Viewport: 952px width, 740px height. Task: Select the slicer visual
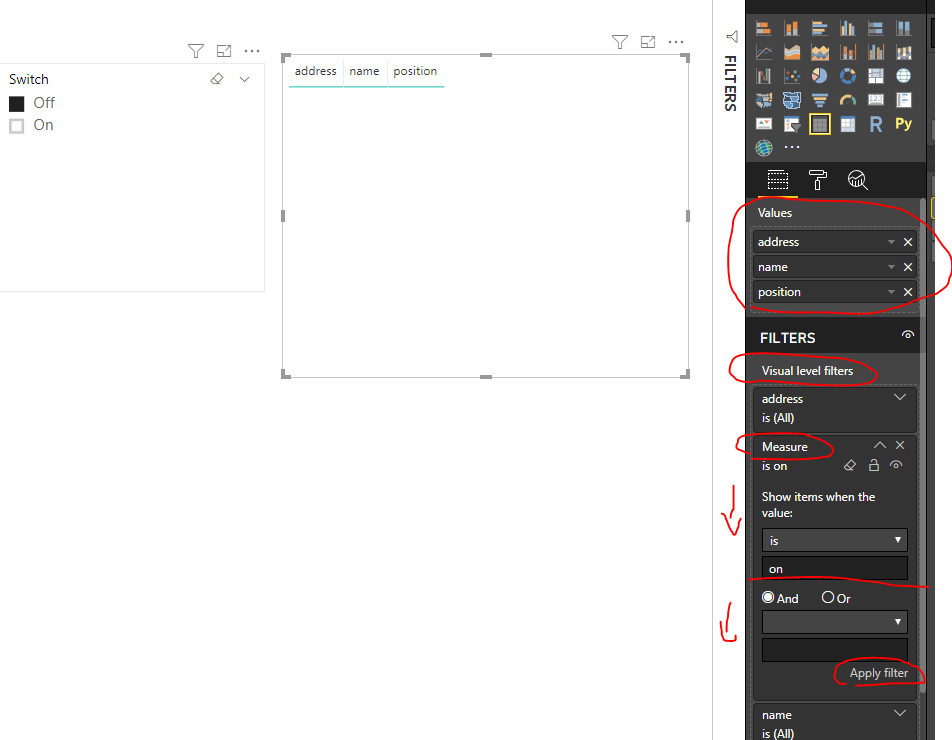click(792, 124)
